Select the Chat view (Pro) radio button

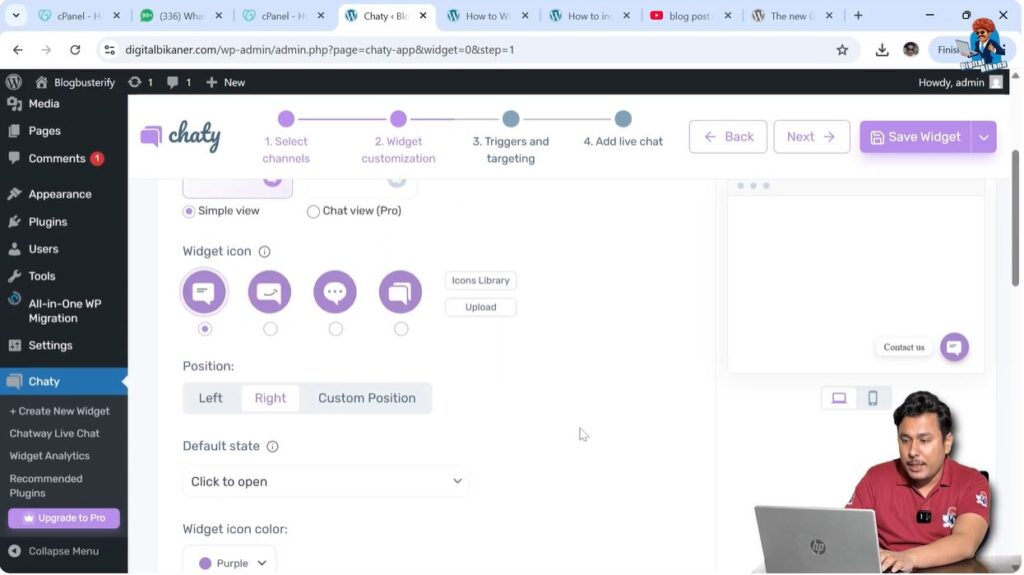[313, 211]
